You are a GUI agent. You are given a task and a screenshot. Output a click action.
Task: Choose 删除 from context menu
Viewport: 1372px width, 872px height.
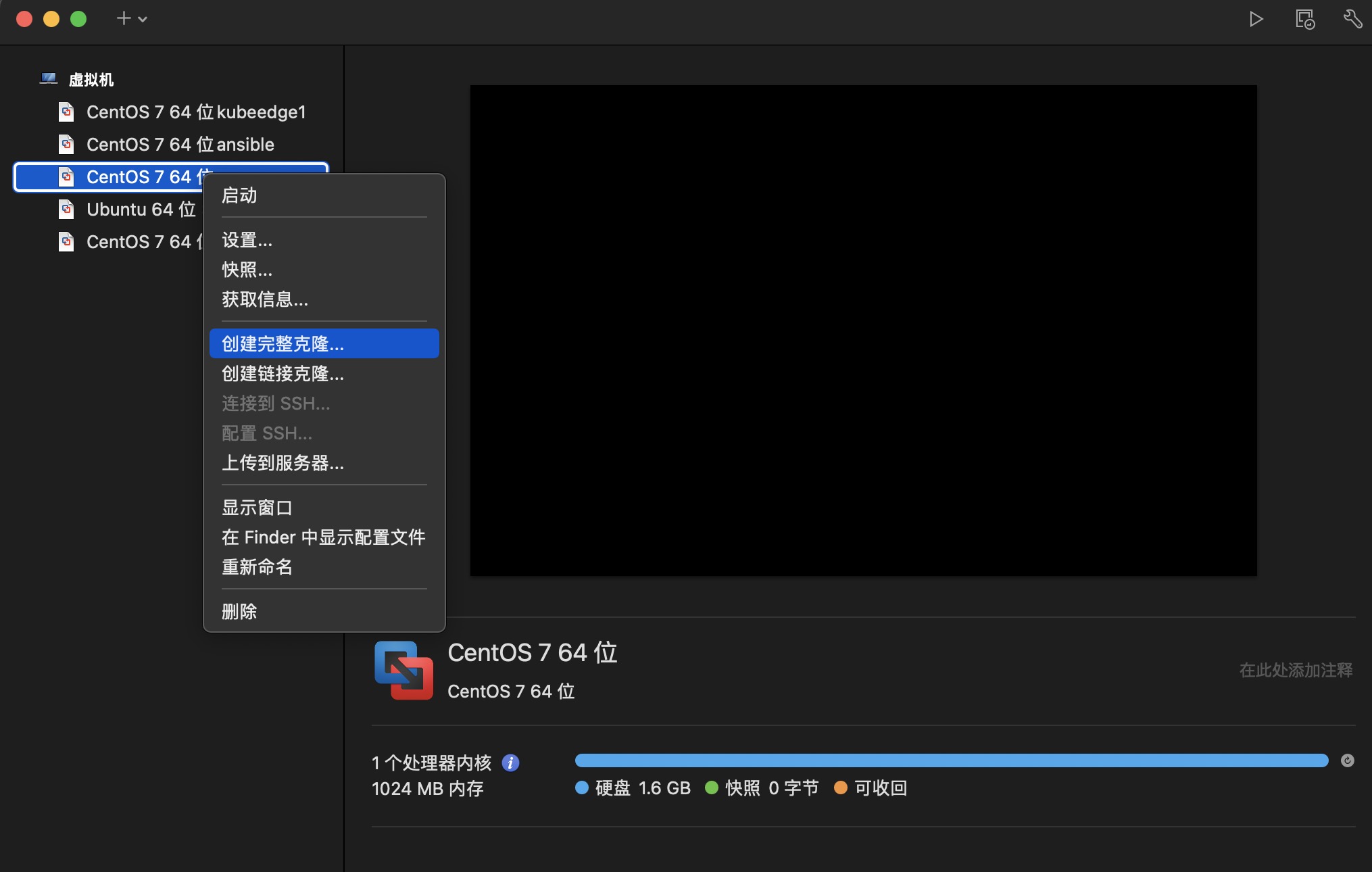[324, 612]
